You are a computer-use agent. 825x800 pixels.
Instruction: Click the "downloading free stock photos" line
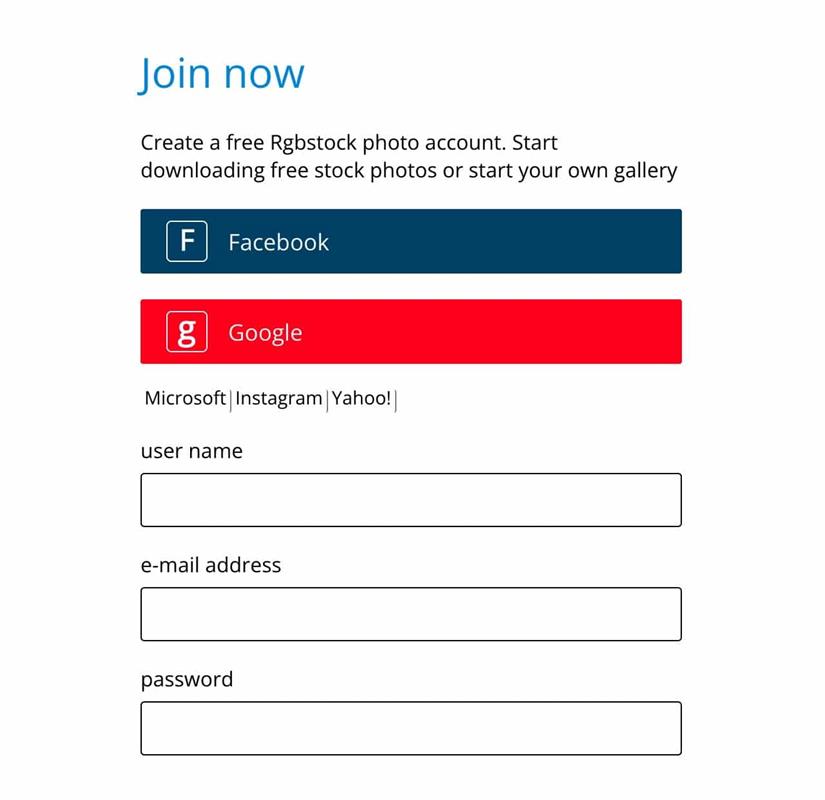(409, 171)
